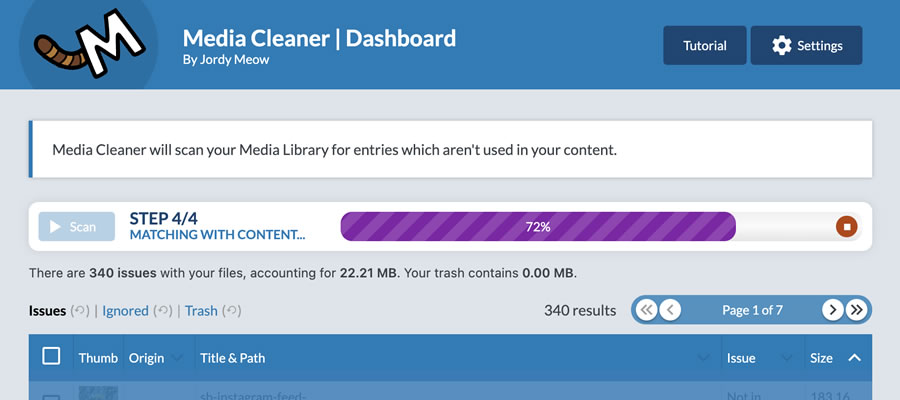Switch to the Ignored tab

click(x=125, y=311)
